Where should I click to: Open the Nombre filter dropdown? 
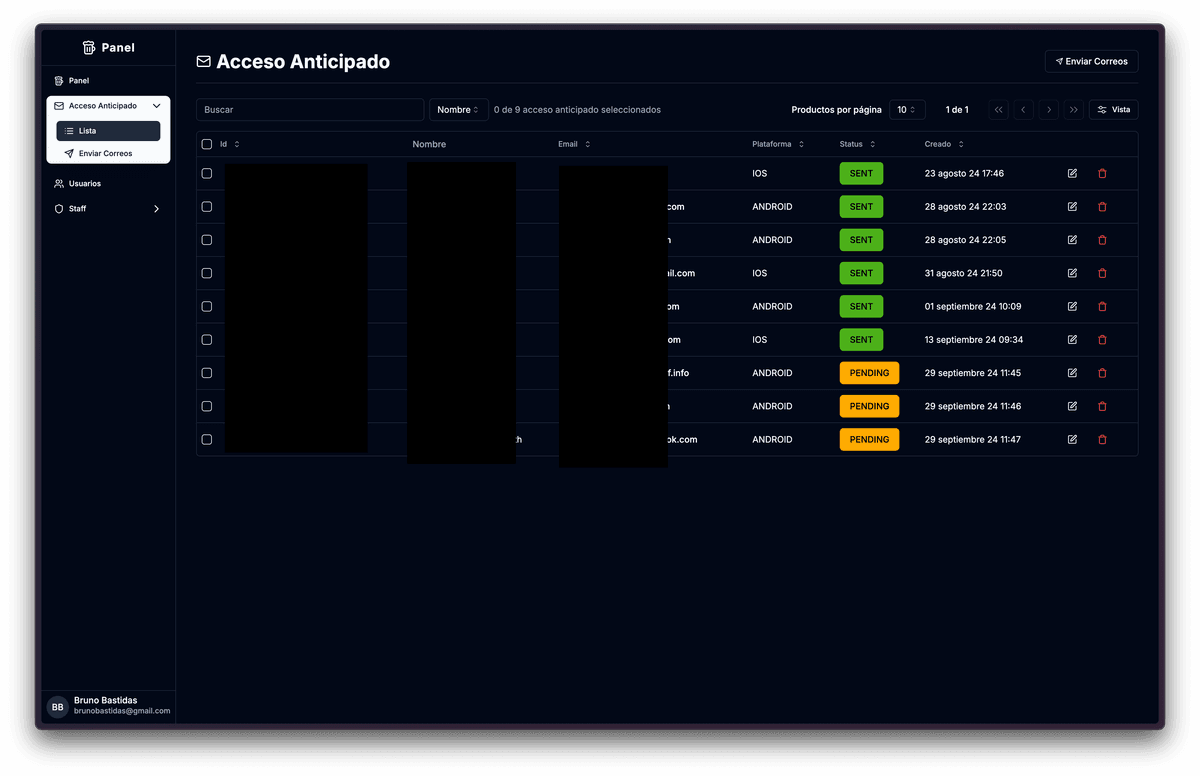tap(459, 110)
